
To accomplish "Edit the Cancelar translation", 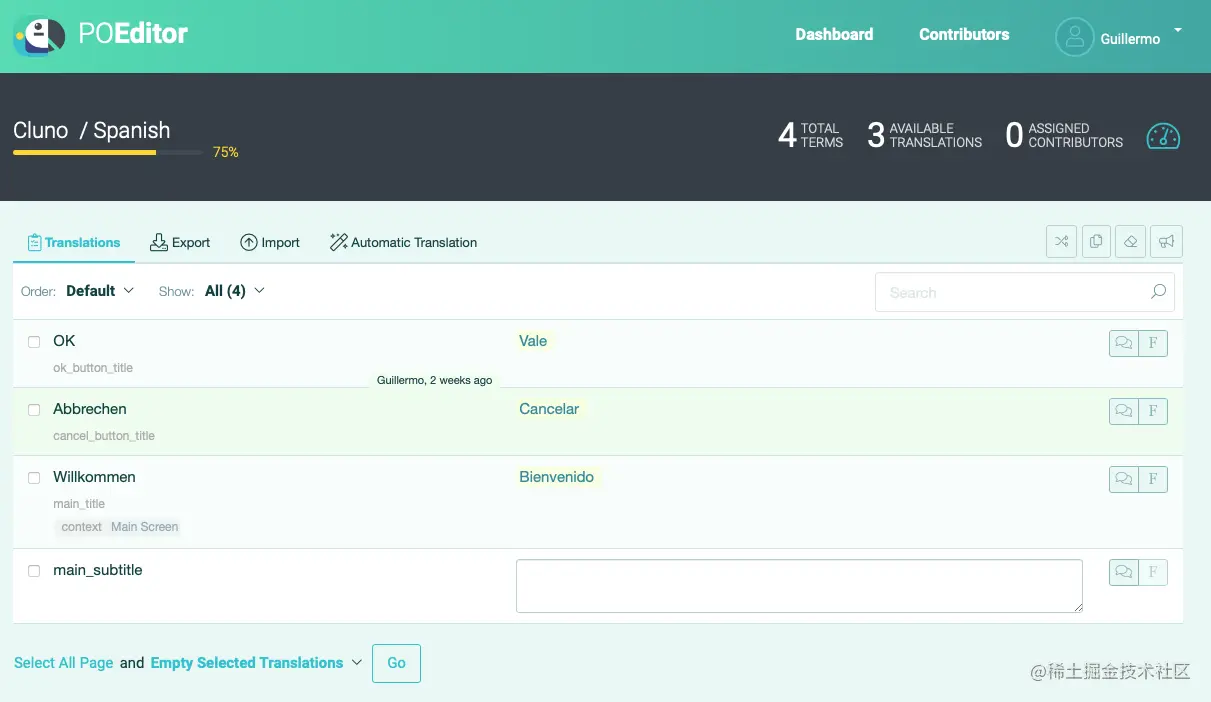I will (549, 409).
